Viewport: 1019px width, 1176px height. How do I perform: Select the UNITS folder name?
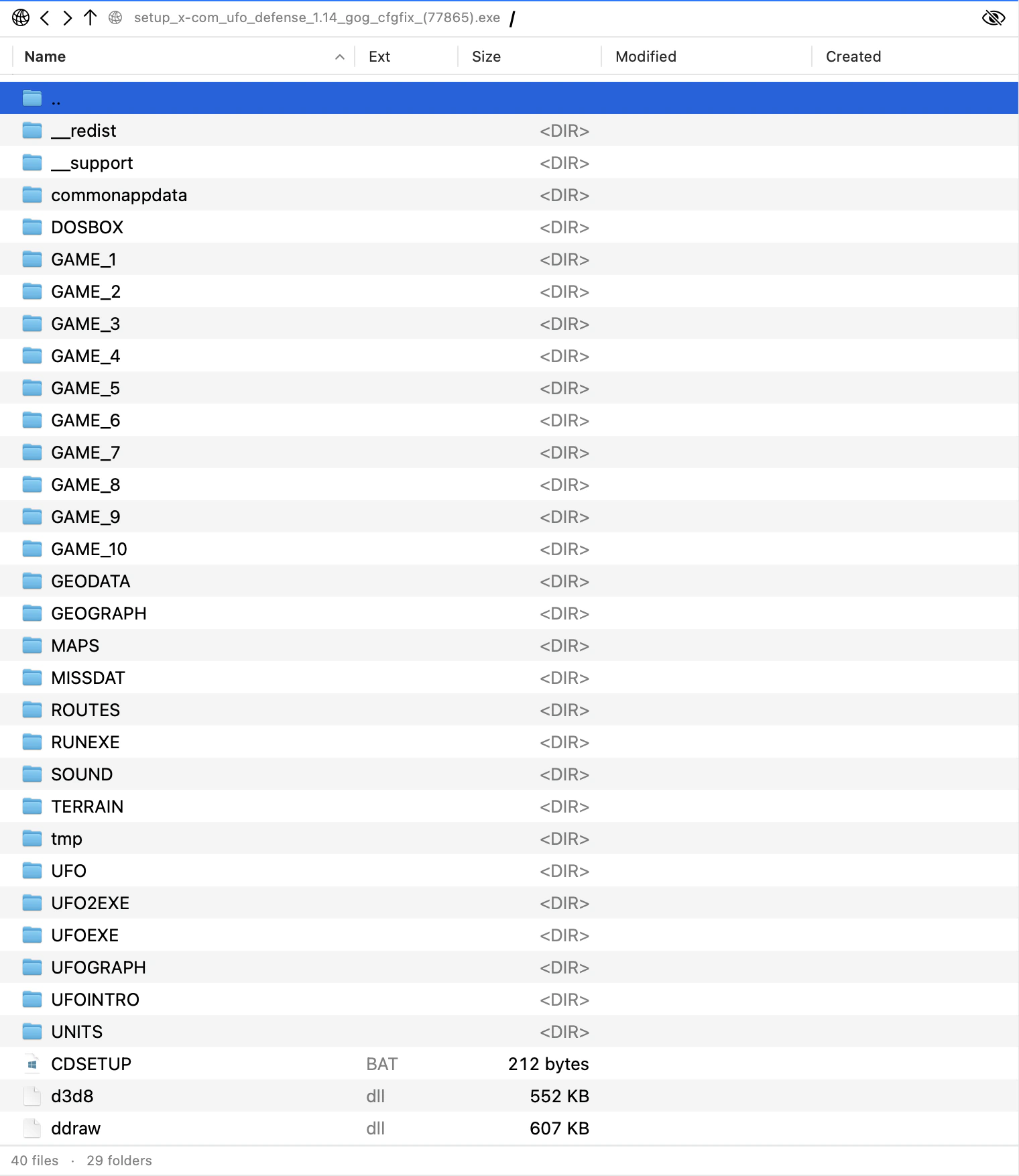[x=76, y=1032]
